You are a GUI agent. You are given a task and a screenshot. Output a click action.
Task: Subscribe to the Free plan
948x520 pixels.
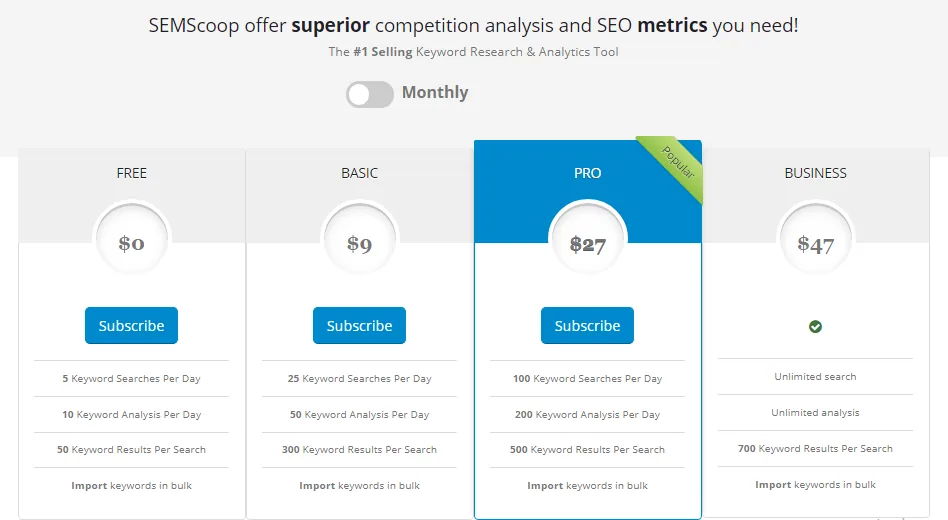point(131,326)
